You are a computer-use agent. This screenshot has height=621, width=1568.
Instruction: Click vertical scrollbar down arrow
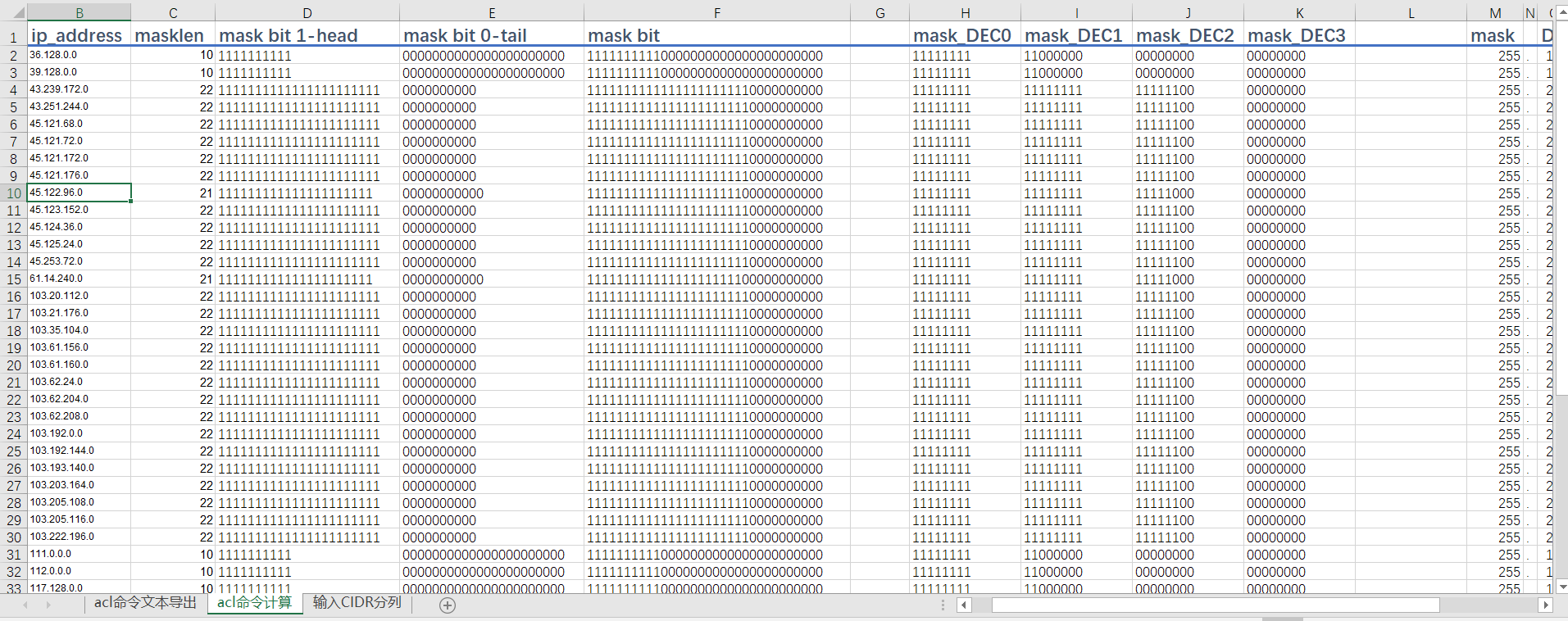(1562, 587)
